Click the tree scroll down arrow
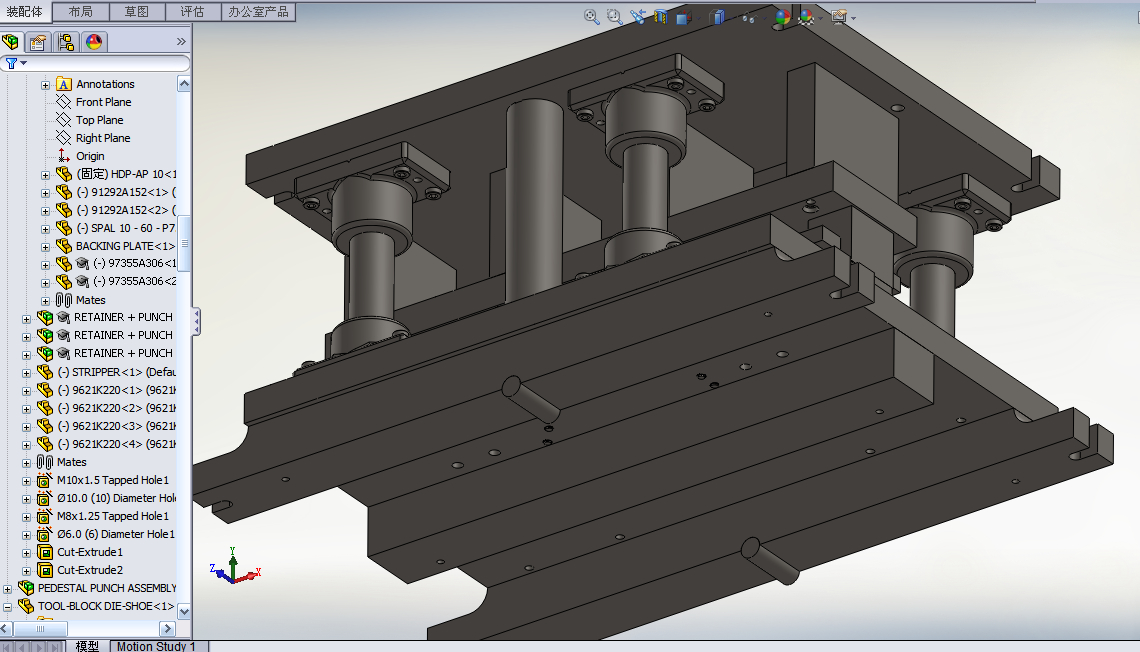1140x652 pixels. click(184, 611)
